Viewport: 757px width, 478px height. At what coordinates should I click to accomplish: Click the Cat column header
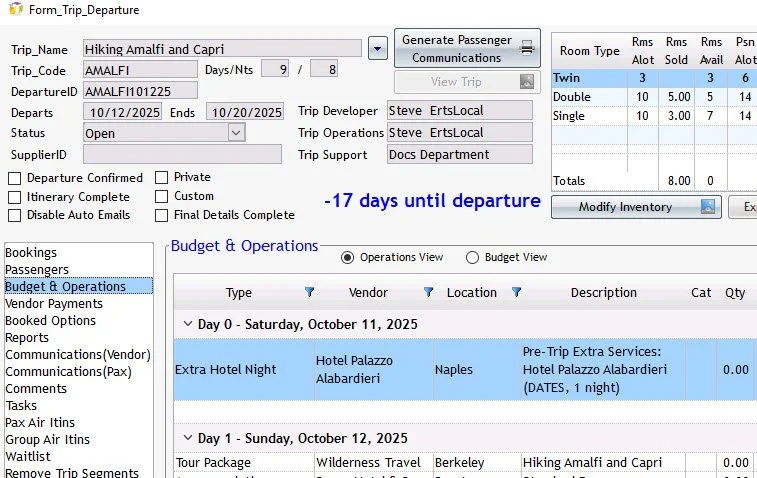[701, 293]
